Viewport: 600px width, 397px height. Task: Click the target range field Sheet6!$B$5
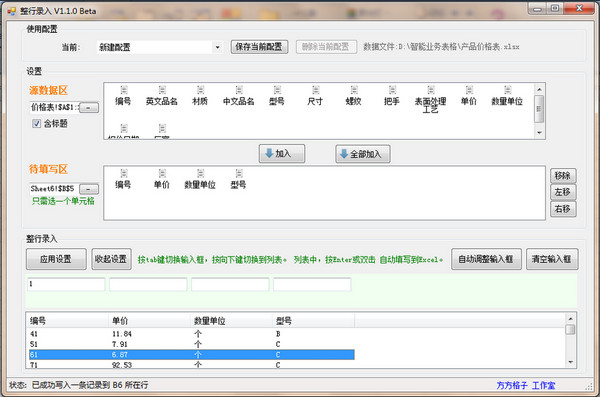(54, 189)
